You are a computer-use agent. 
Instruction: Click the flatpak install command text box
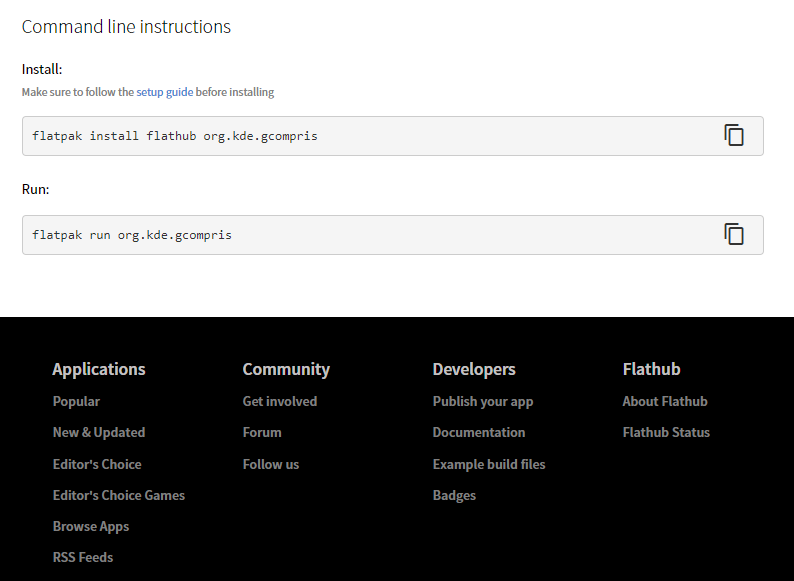tap(392, 136)
